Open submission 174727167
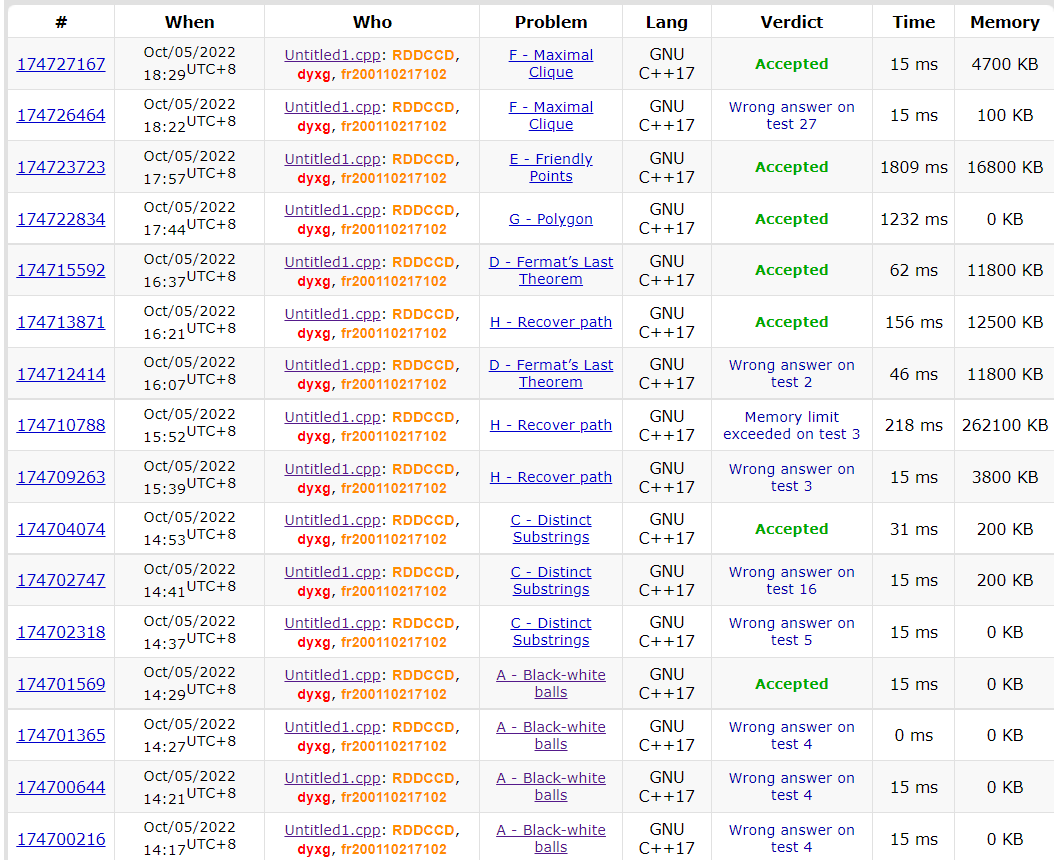 (x=61, y=64)
